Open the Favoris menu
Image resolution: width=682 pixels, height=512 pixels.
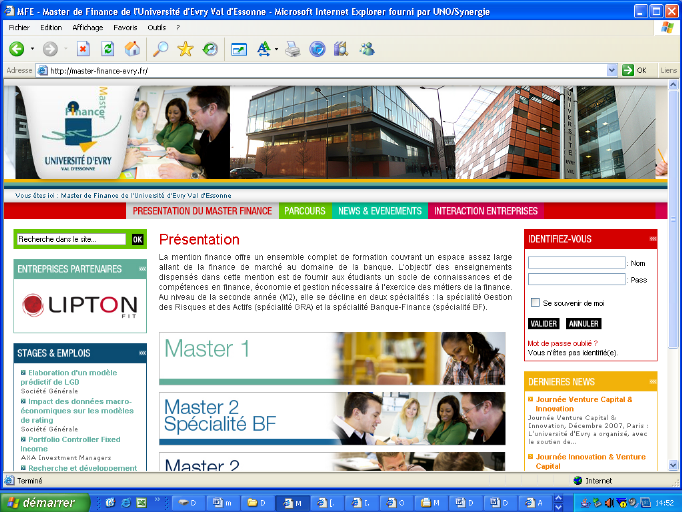(125, 27)
